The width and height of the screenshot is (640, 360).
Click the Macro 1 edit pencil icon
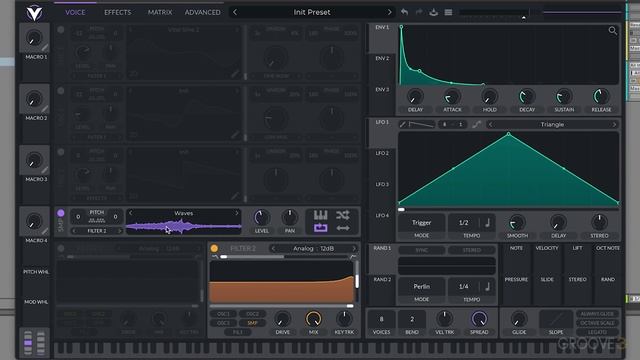tap(44, 48)
